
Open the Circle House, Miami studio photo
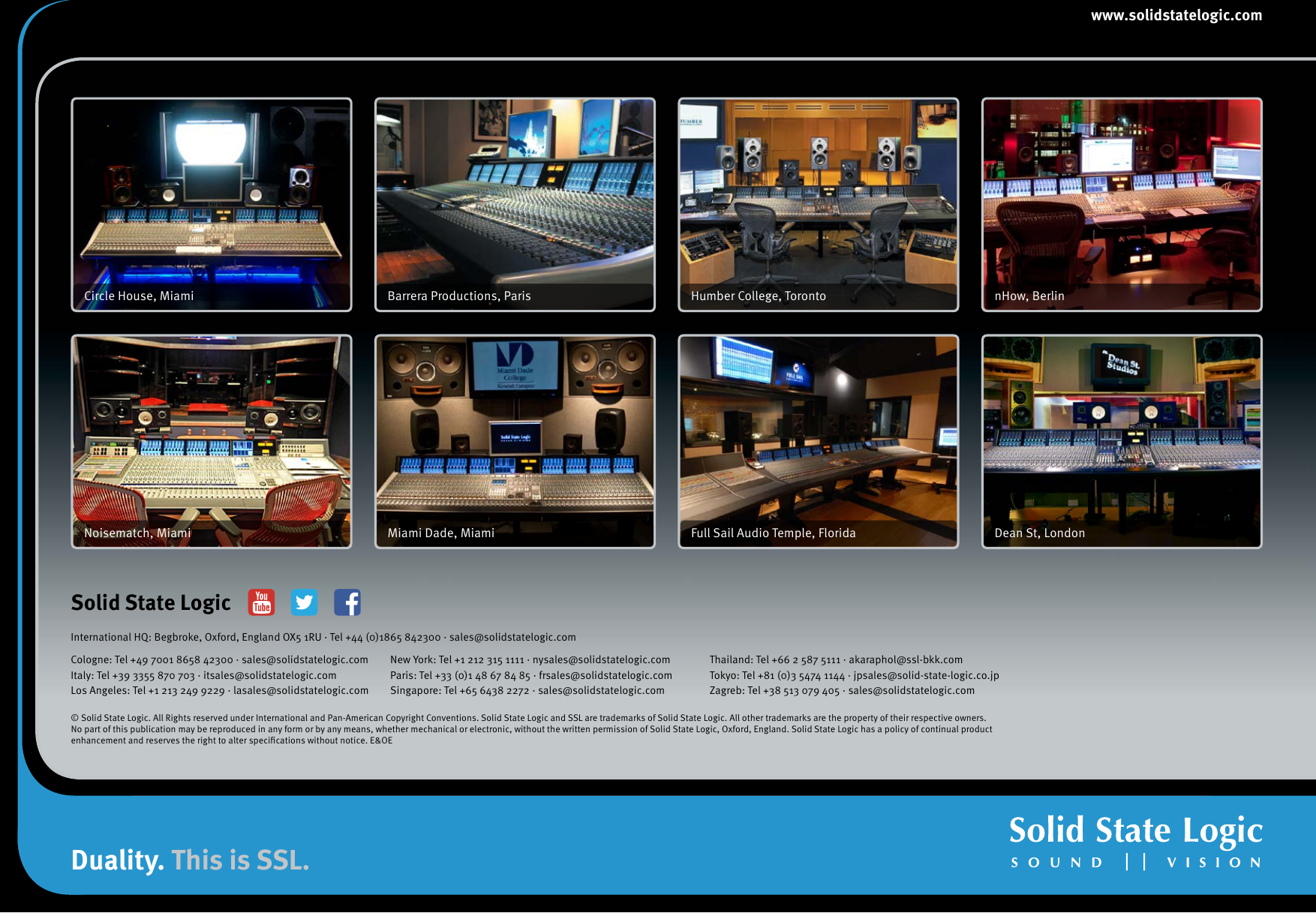212,205
